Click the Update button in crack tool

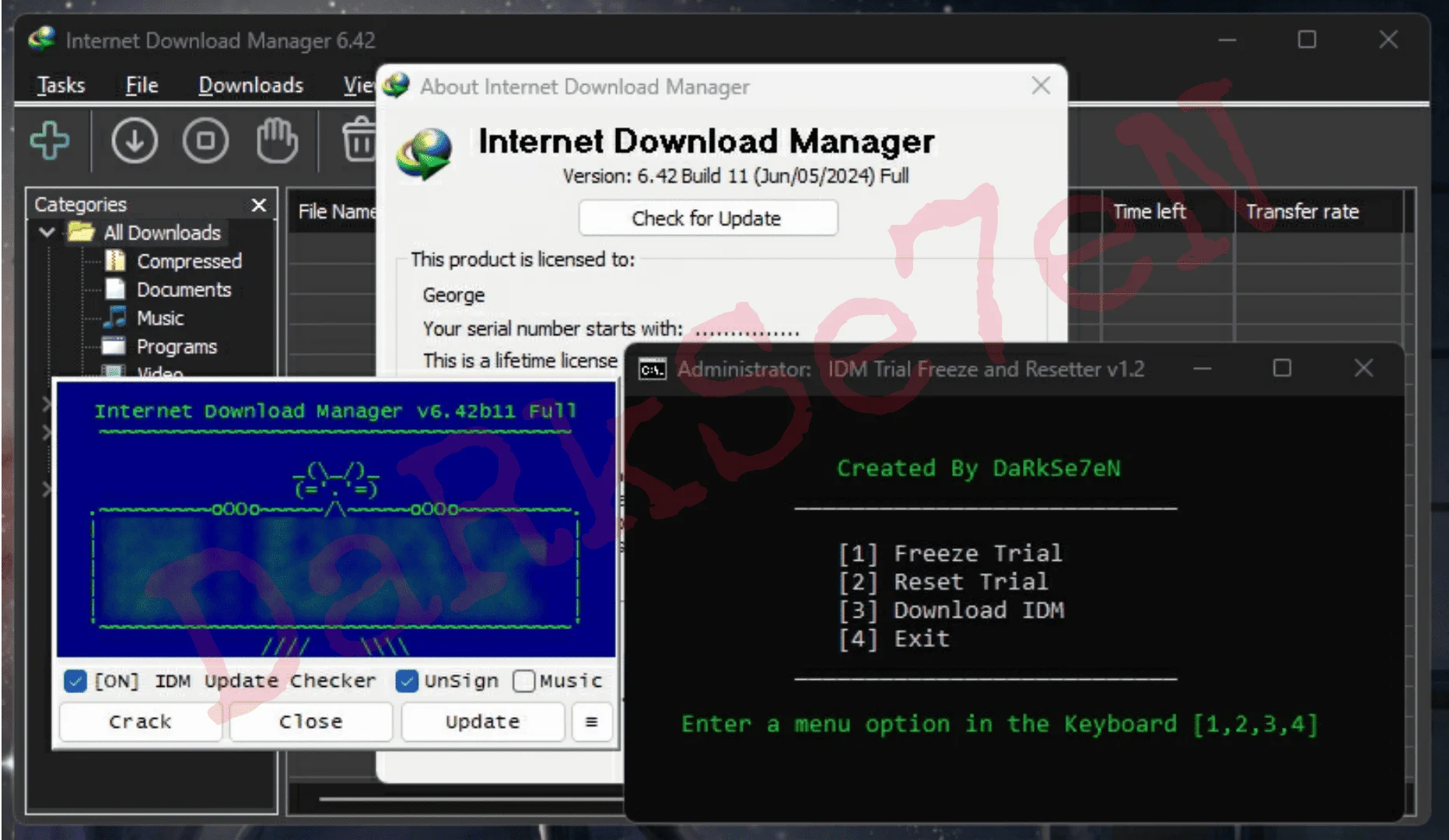click(x=482, y=722)
